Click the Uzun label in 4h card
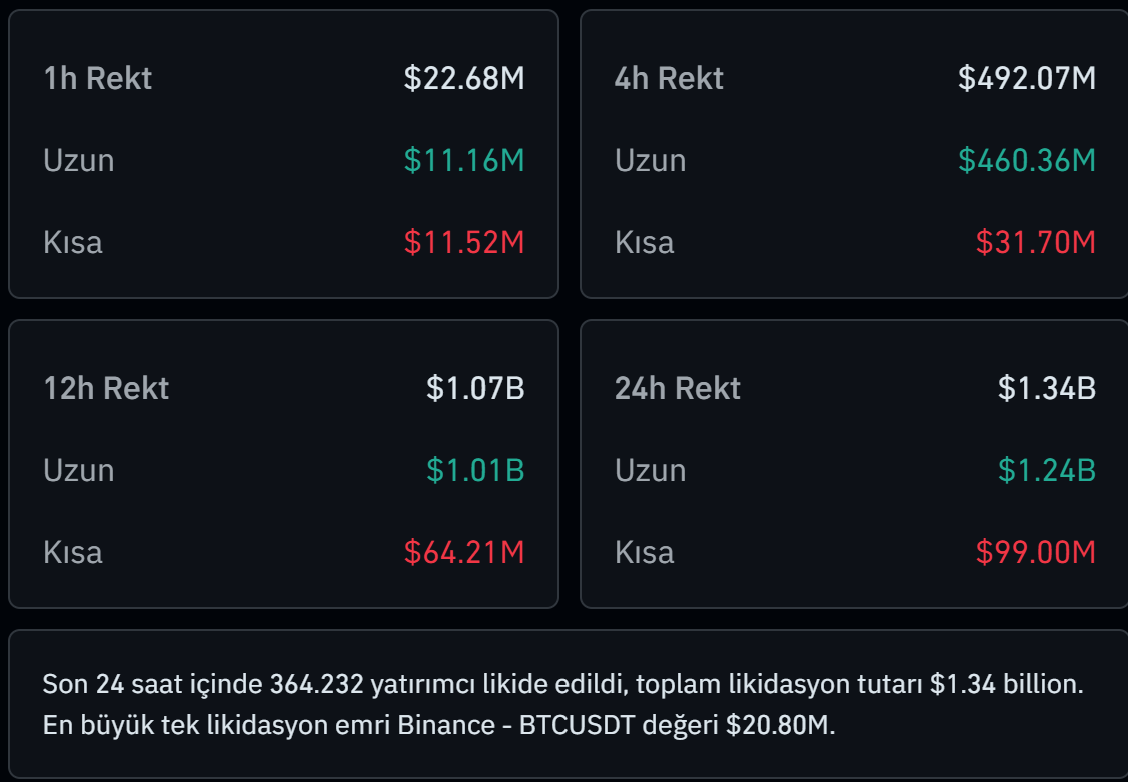The height and width of the screenshot is (782, 1128). [x=650, y=160]
